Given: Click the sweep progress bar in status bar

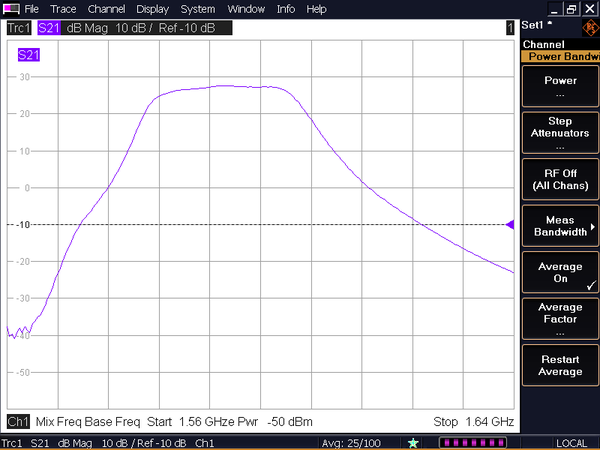Looking at the screenshot, I should tap(468, 442).
